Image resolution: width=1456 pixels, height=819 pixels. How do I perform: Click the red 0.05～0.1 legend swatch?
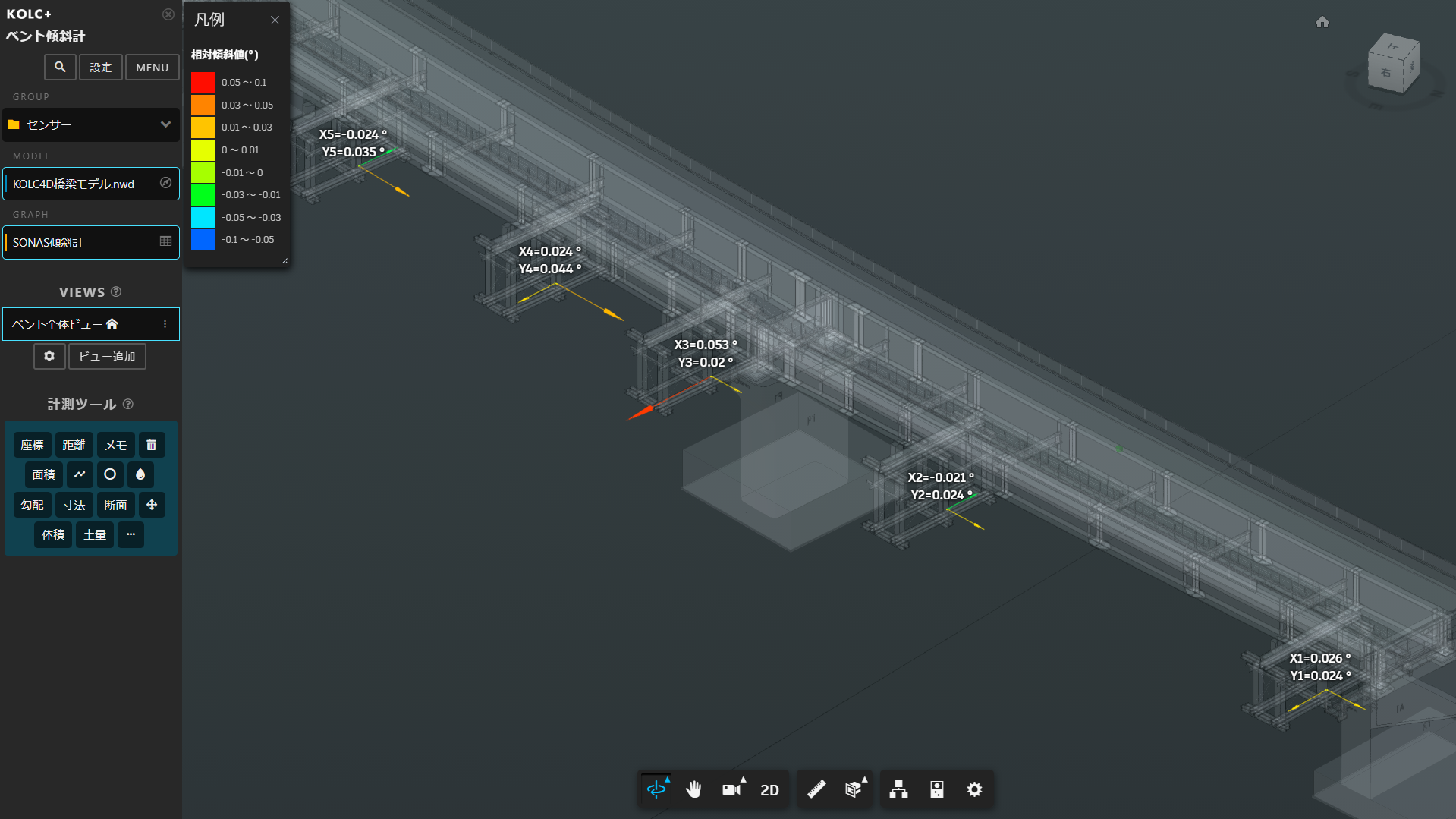(203, 82)
